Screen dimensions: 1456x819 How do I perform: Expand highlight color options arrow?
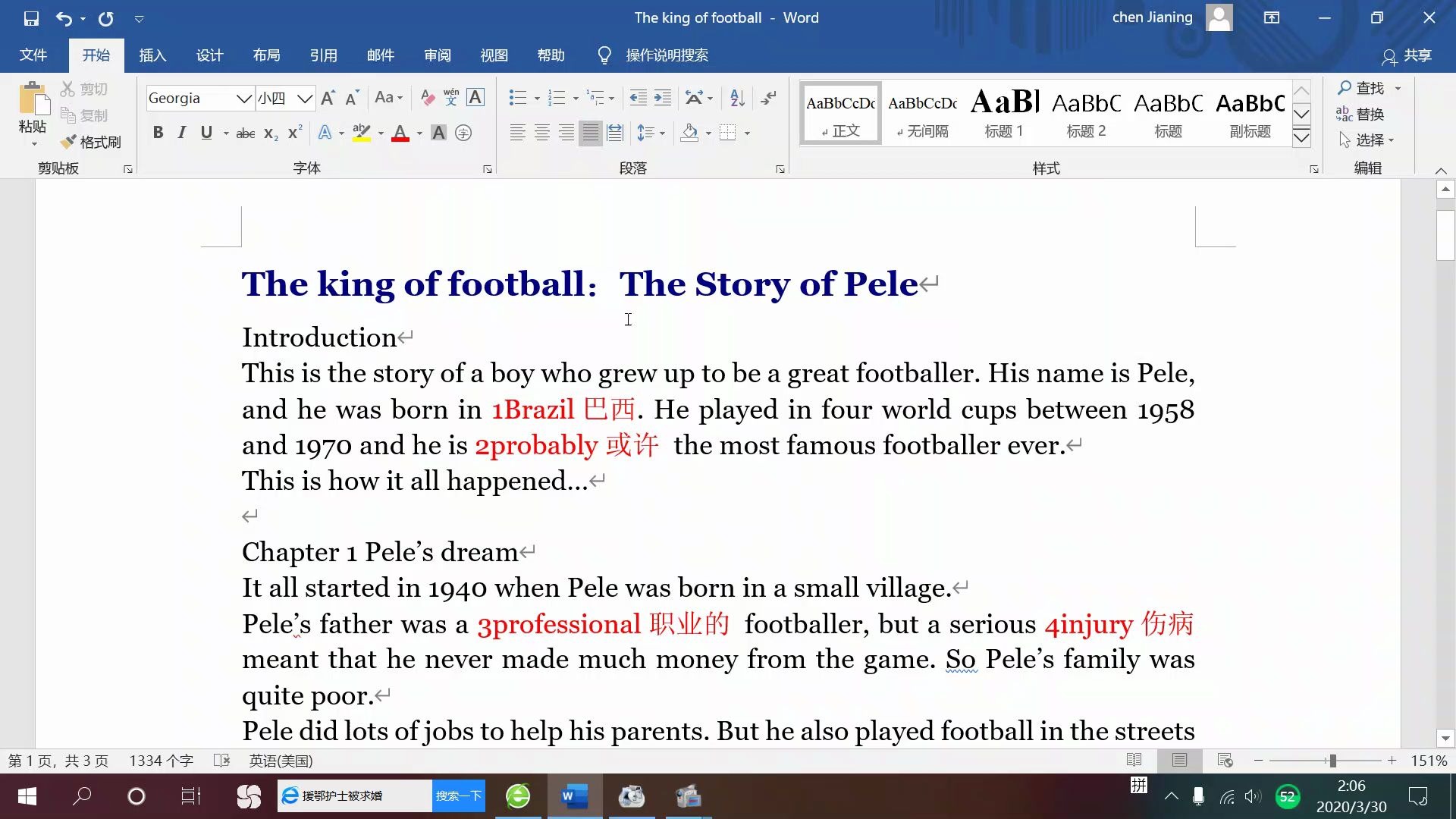pyautogui.click(x=381, y=133)
